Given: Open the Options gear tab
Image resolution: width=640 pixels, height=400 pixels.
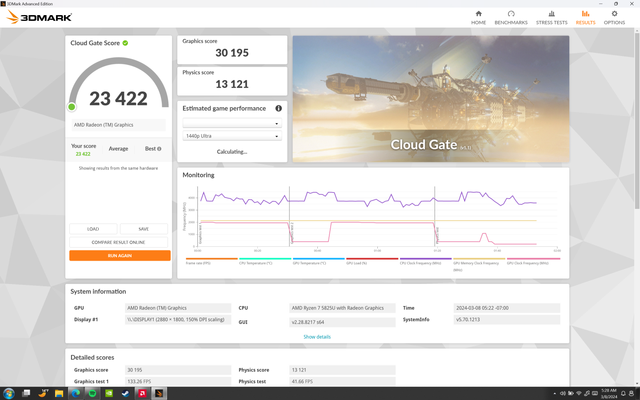Looking at the screenshot, I should pos(614,18).
